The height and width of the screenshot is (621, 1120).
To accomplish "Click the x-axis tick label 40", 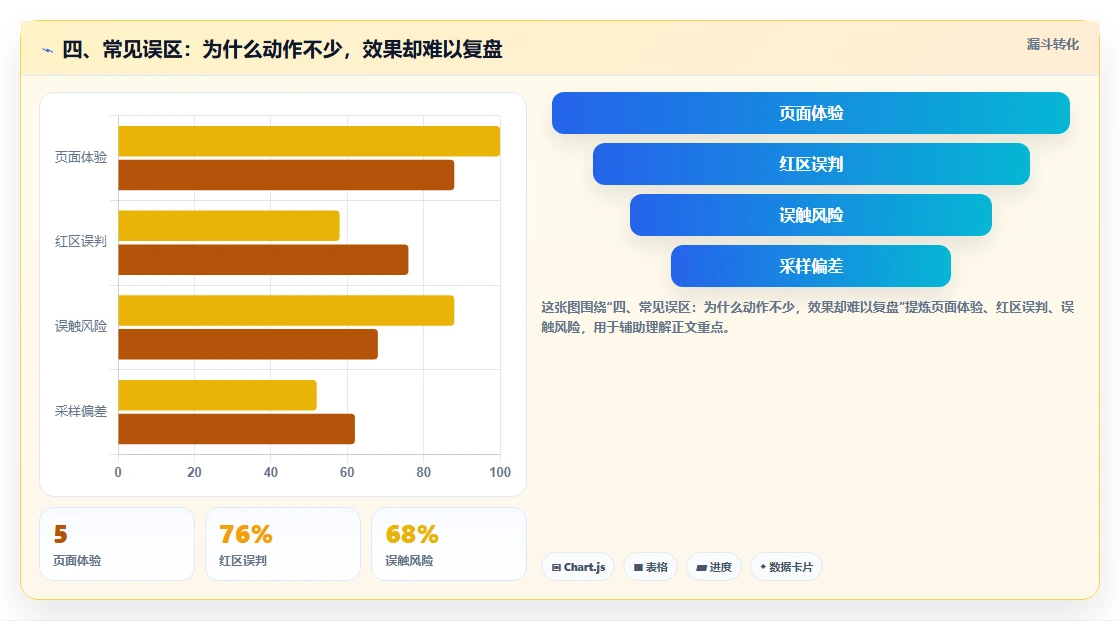I will tap(271, 472).
